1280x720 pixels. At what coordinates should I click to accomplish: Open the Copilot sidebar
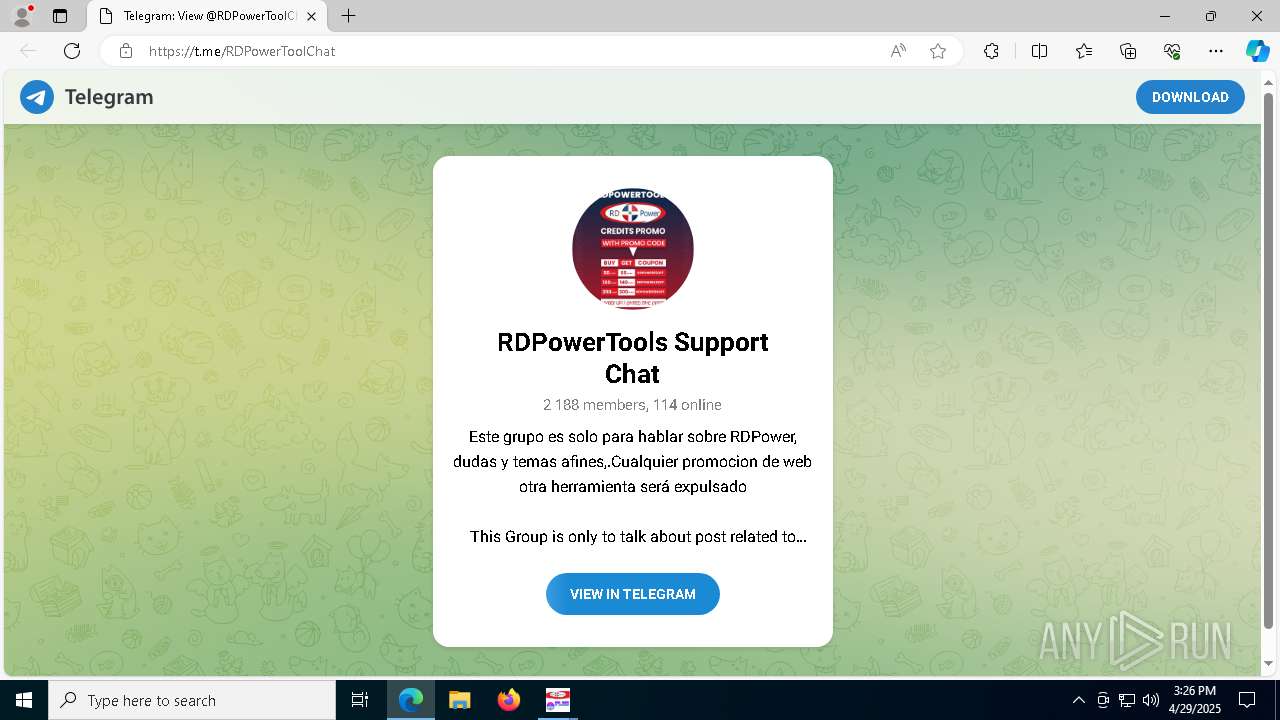tap(1257, 51)
